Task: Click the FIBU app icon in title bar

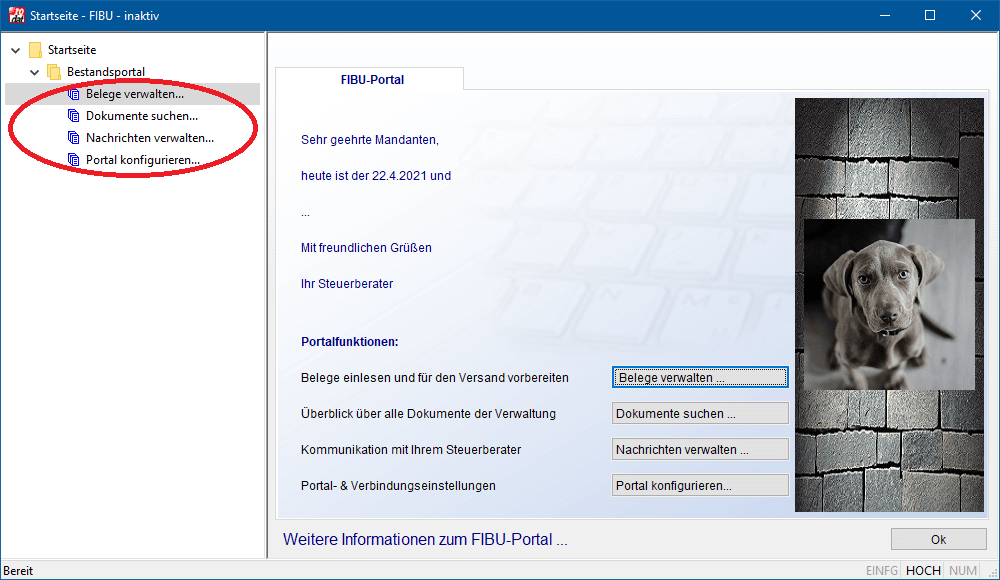Action: 16,15
